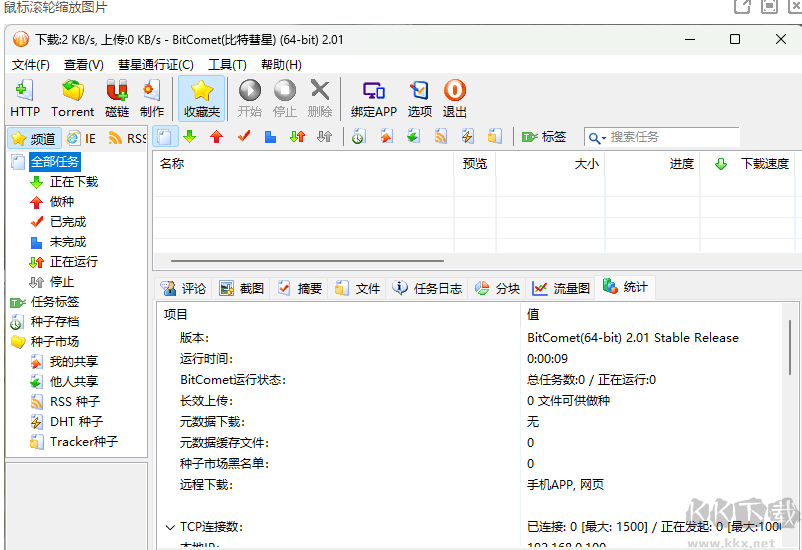Switch to the RSS sidebar tab
The image size is (802, 550).
[x=127, y=138]
